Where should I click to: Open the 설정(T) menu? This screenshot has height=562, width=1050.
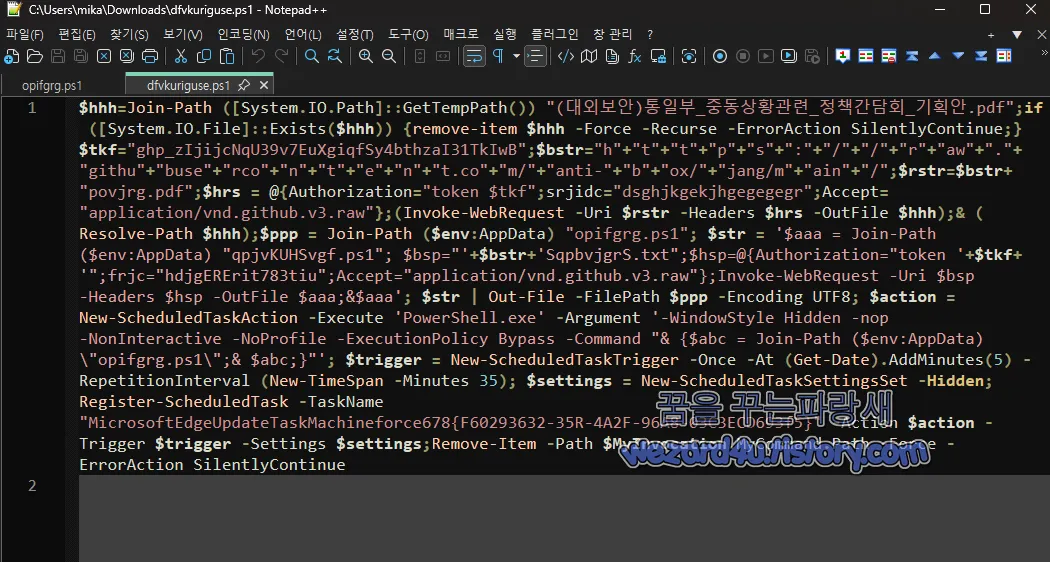[x=355, y=34]
